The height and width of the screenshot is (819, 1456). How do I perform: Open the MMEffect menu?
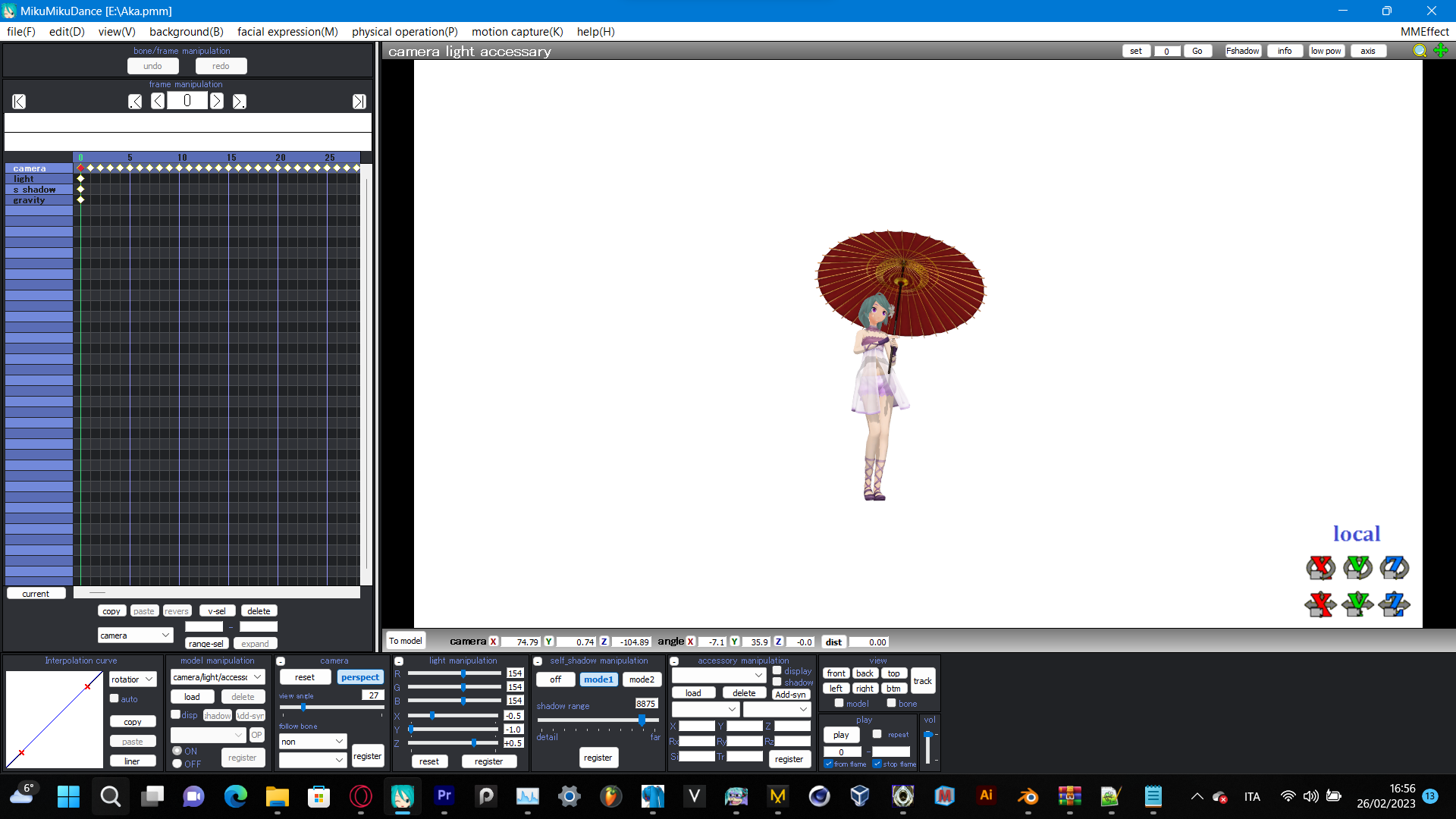click(x=1424, y=32)
